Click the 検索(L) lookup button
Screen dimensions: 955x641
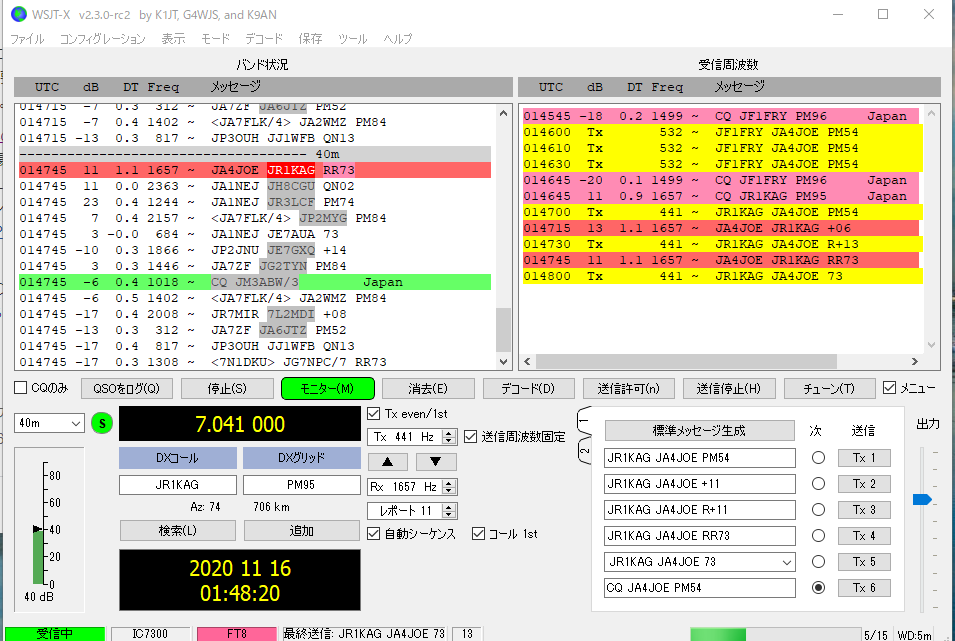point(177,531)
